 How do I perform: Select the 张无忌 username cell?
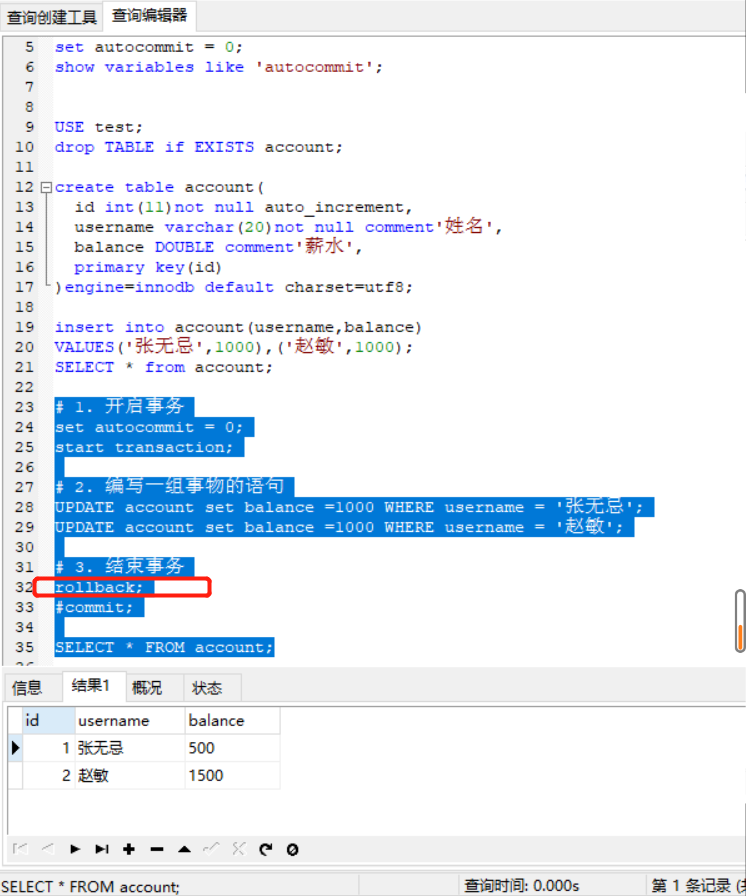(x=130, y=748)
